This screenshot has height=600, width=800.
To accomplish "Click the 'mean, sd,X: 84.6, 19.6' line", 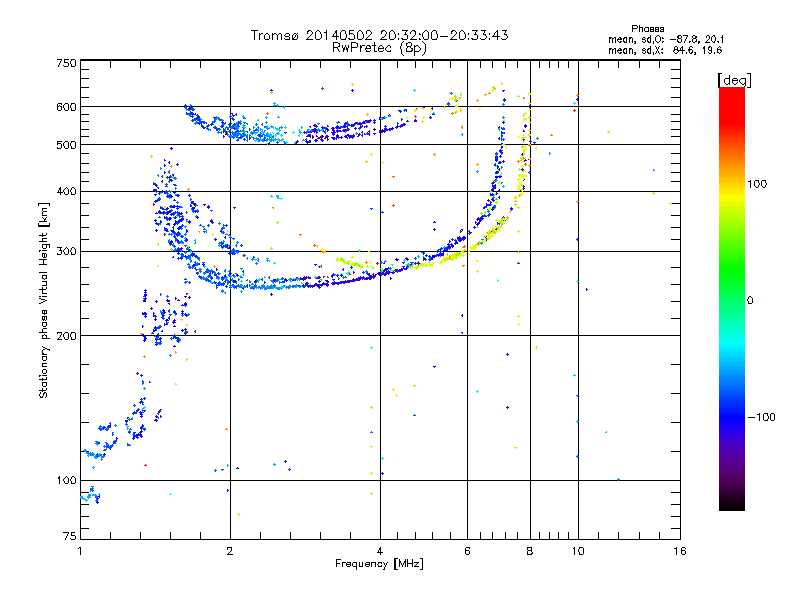I will click(x=665, y=50).
